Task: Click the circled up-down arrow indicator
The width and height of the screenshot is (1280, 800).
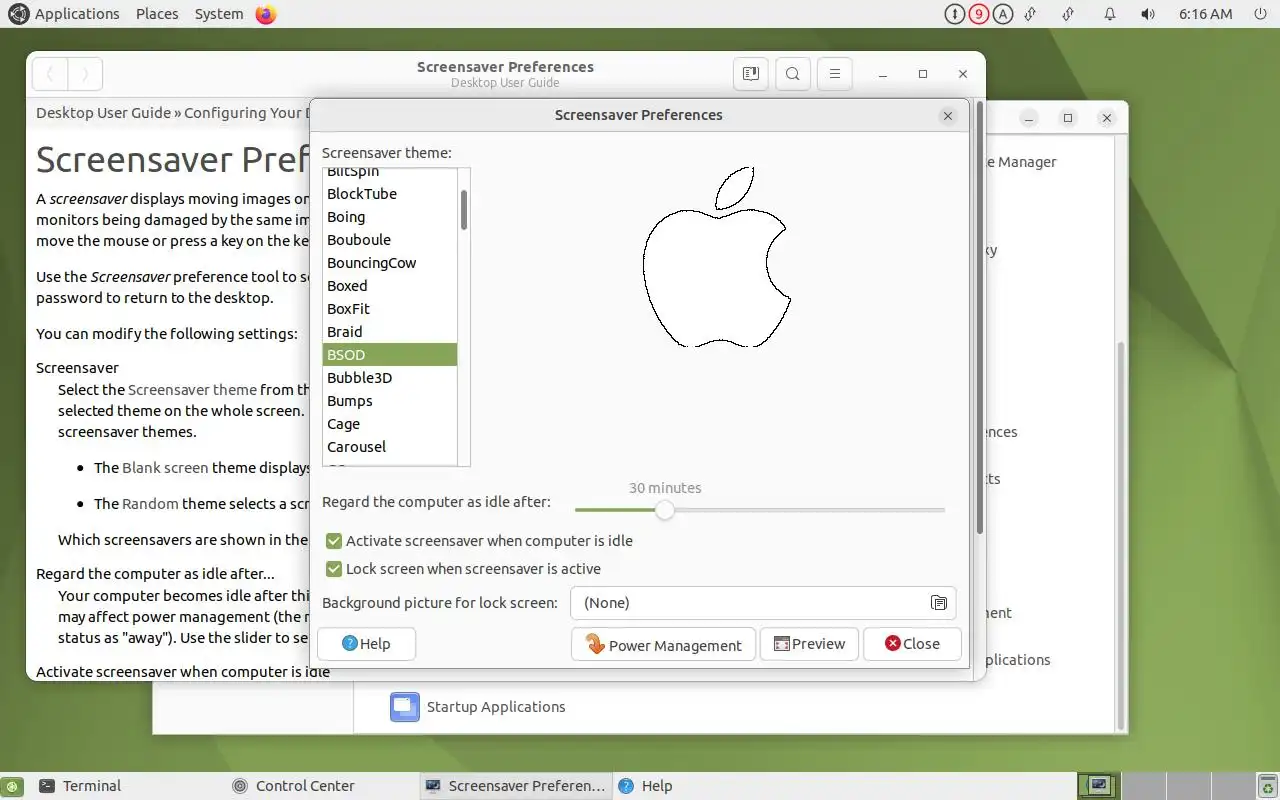Action: tap(955, 14)
